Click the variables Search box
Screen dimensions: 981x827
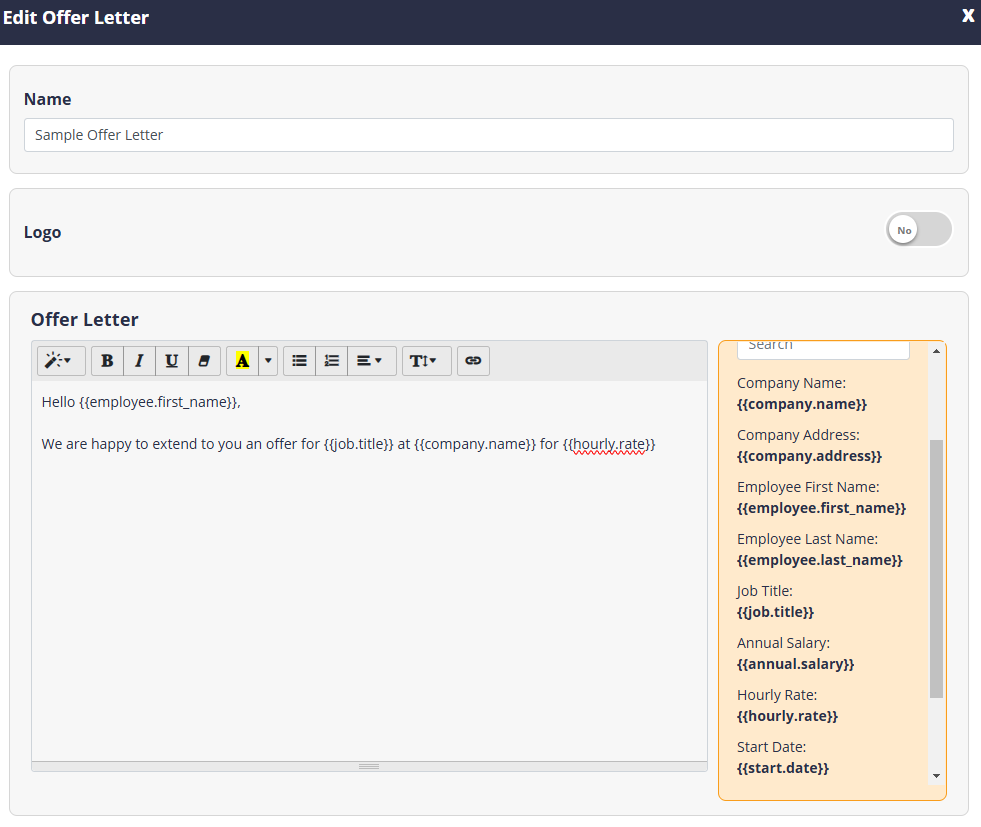click(822, 347)
